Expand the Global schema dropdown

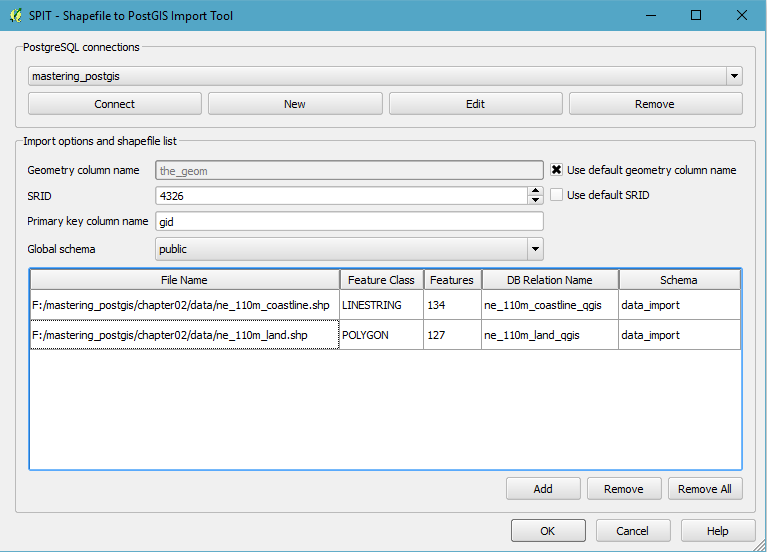tap(535, 249)
